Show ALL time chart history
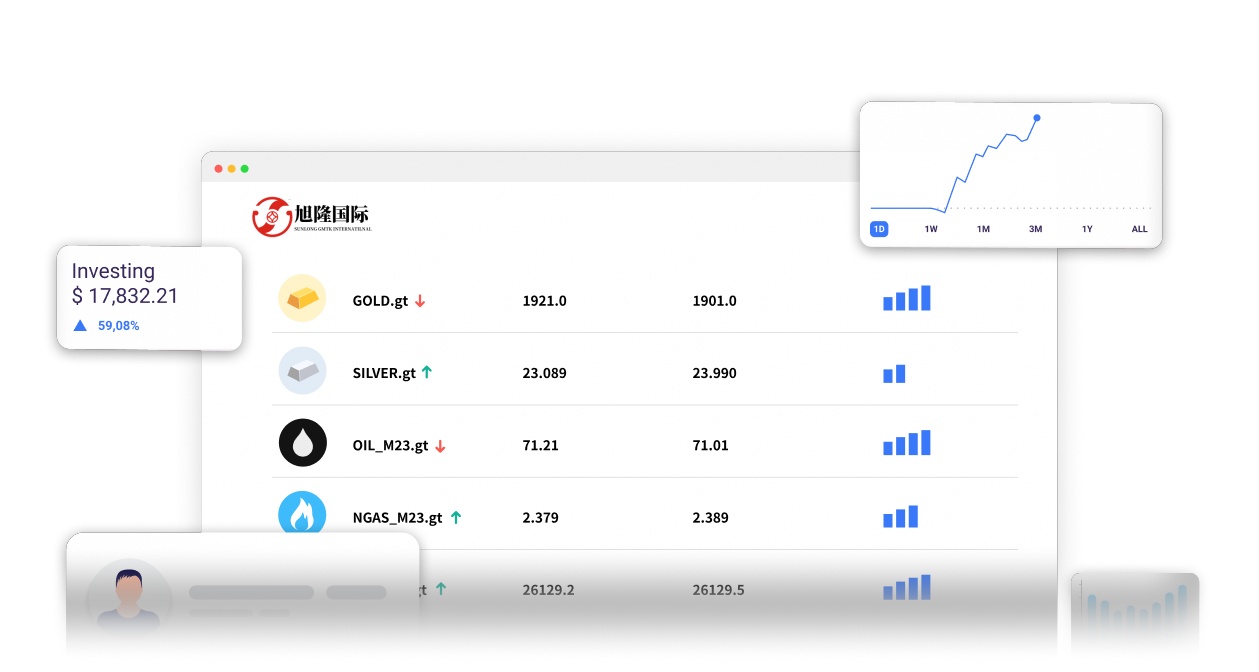This screenshot has height=672, width=1259. tap(1139, 229)
